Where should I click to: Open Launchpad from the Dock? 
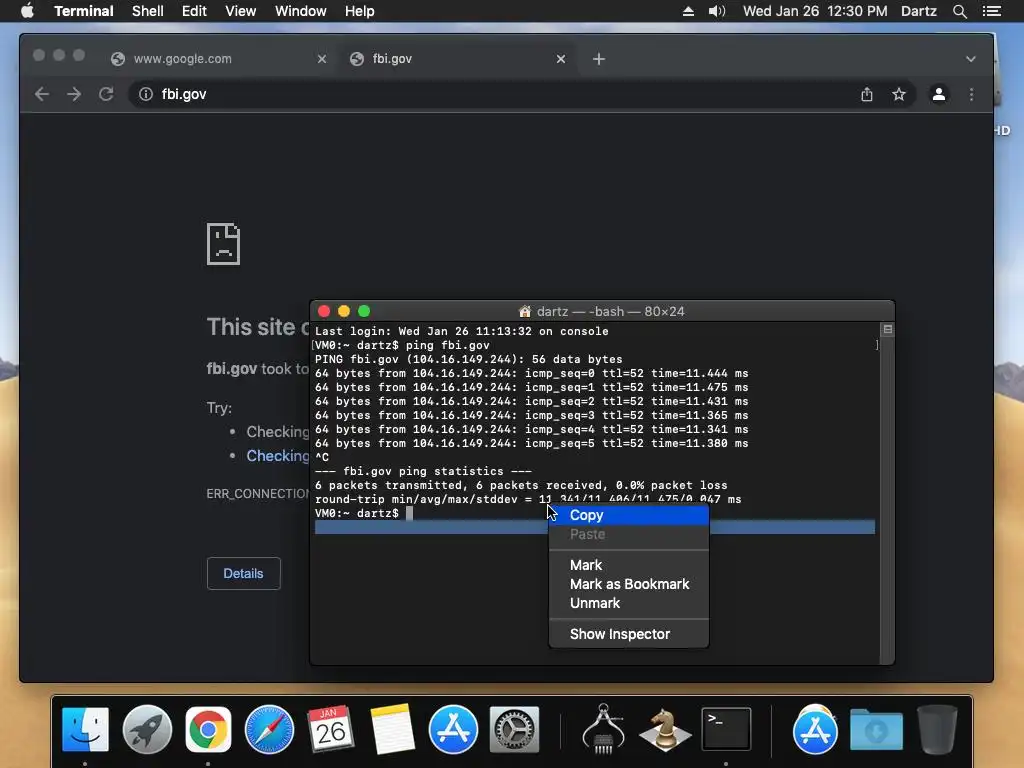(147, 729)
